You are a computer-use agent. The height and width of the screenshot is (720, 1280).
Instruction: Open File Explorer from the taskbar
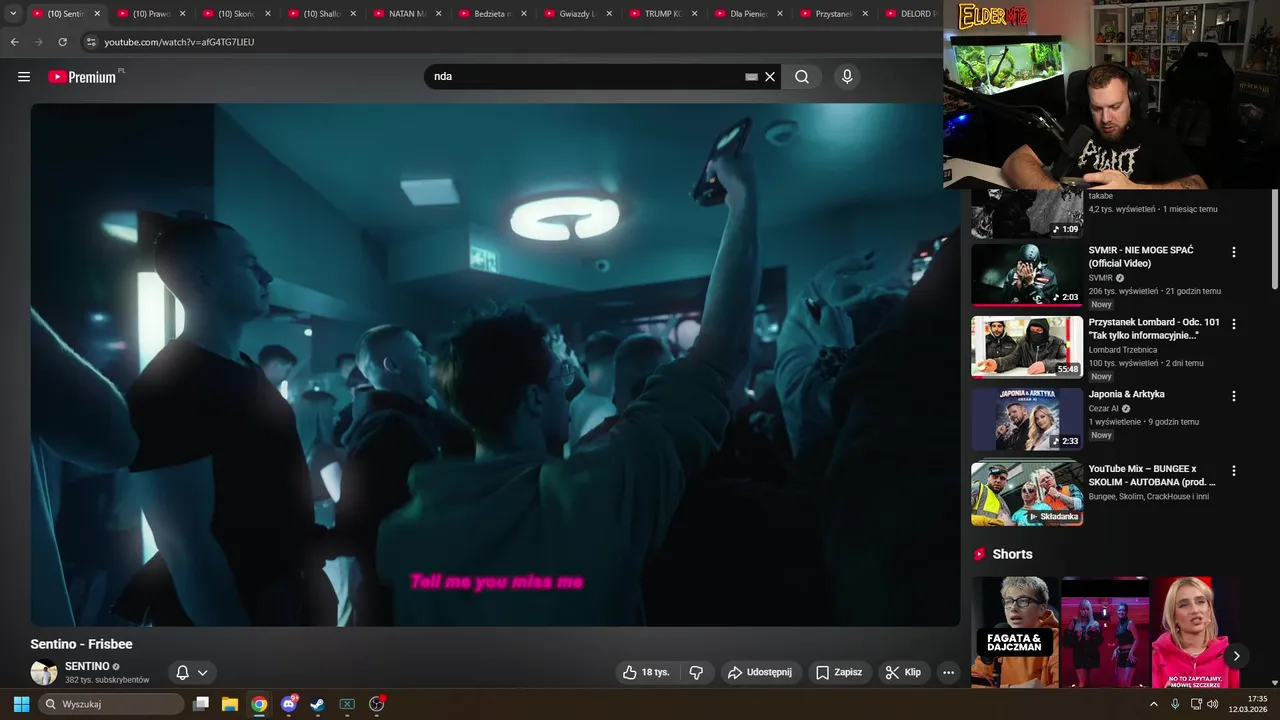[229, 704]
